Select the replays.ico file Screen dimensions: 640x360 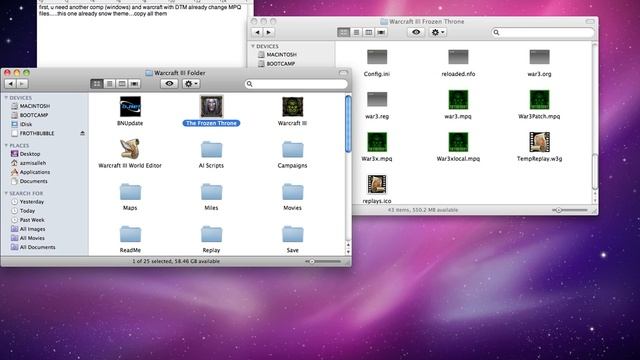pyautogui.click(x=377, y=184)
